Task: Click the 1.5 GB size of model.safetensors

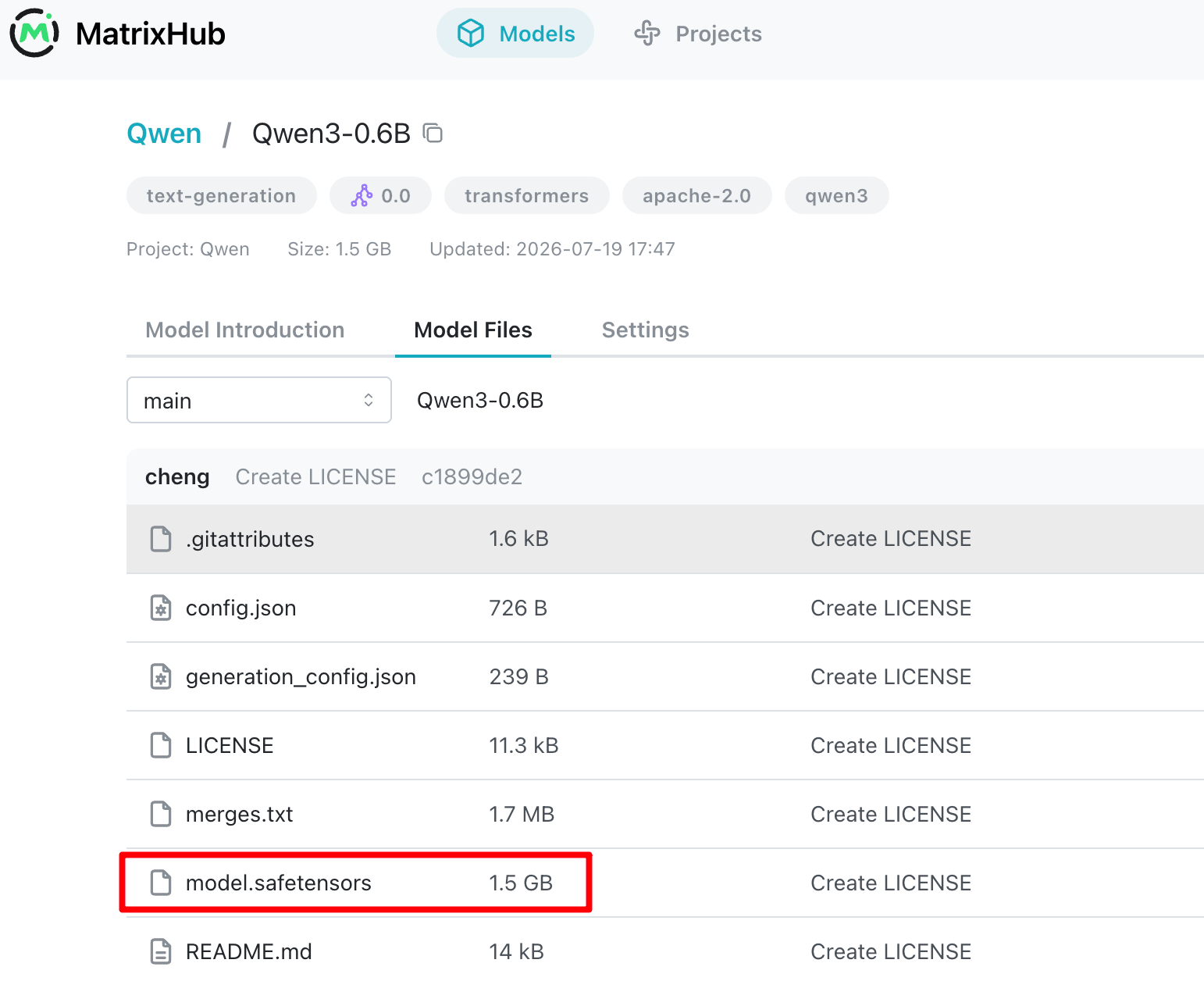Action: click(521, 883)
